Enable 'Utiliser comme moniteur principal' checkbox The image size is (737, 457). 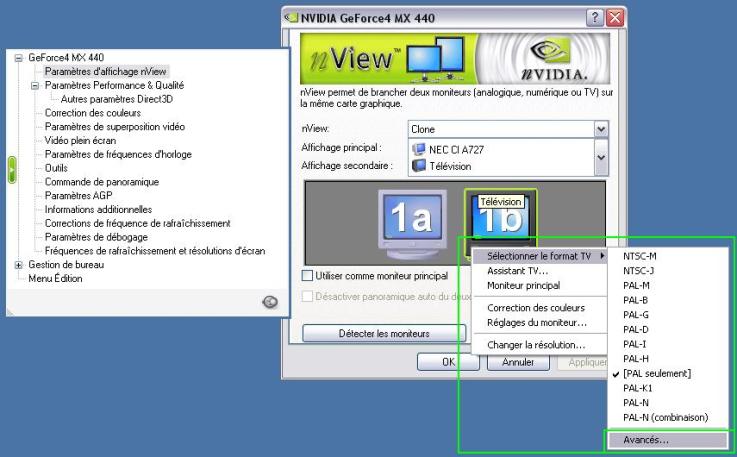tap(308, 275)
